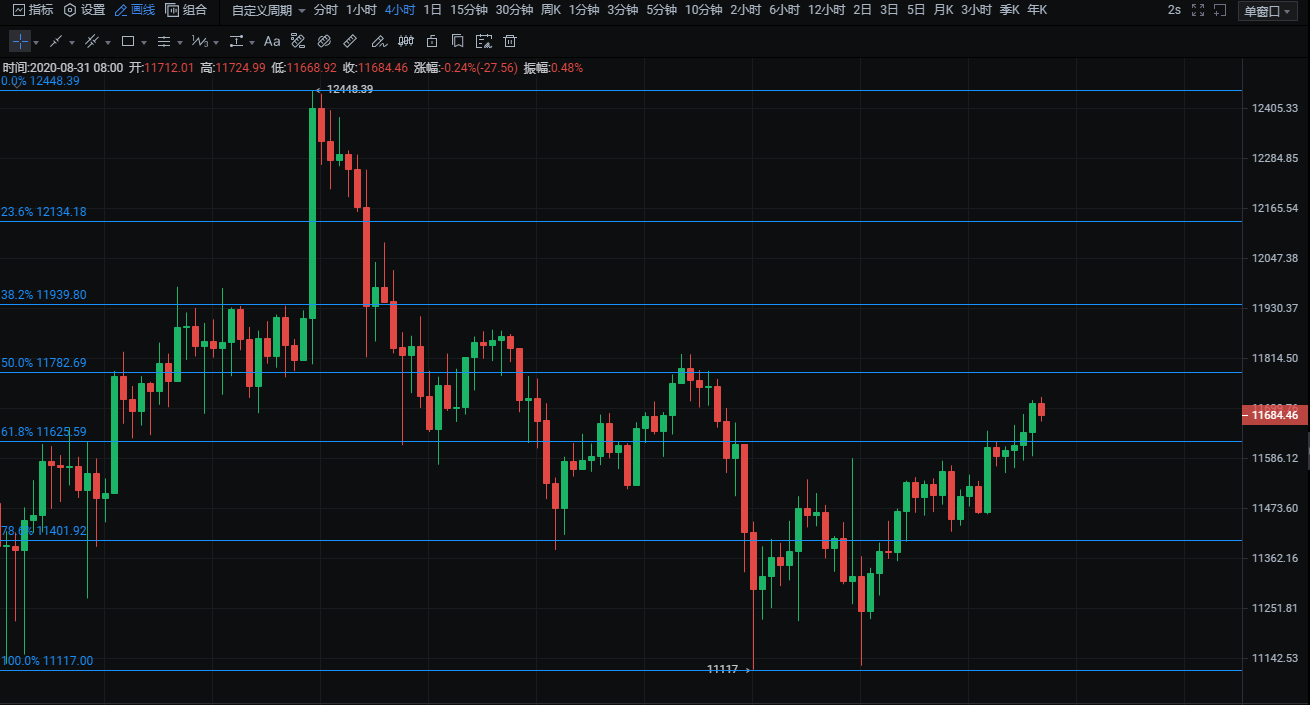The height and width of the screenshot is (705, 1310).
Task: Select the crosshair cursor drawing tool
Action: (x=20, y=42)
